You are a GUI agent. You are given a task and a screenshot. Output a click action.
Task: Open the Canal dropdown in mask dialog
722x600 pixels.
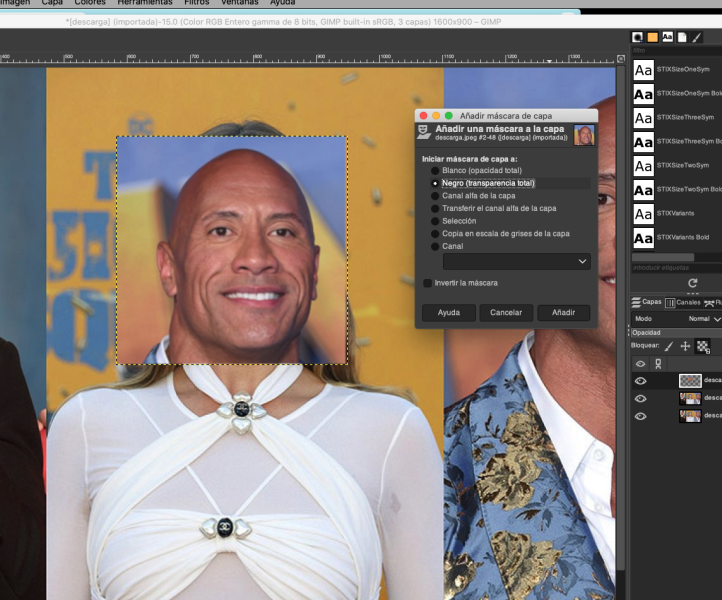[x=516, y=261]
